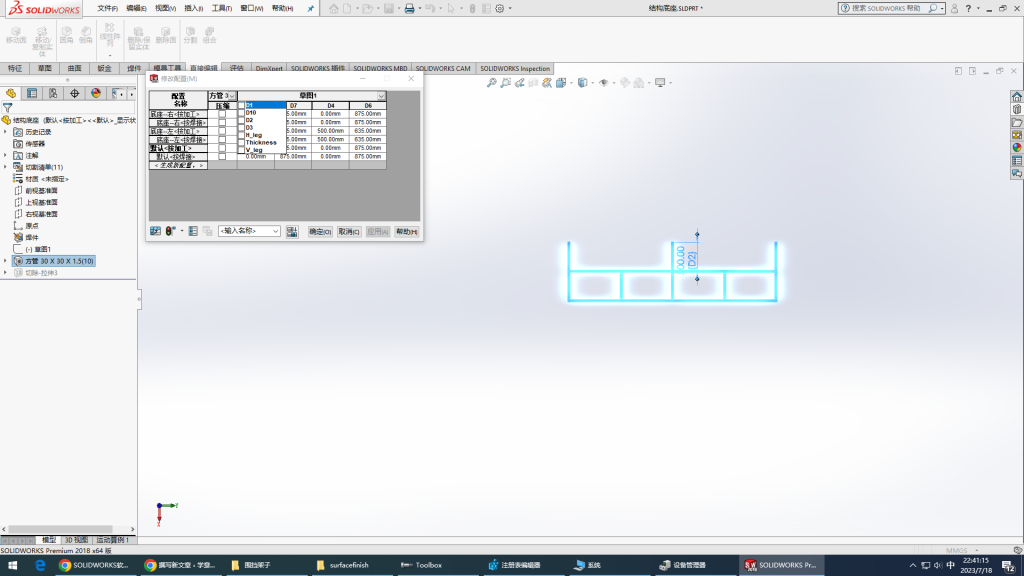Open the <输入名称> table name combo box
Viewport: 1024px width, 576px height.
point(249,231)
